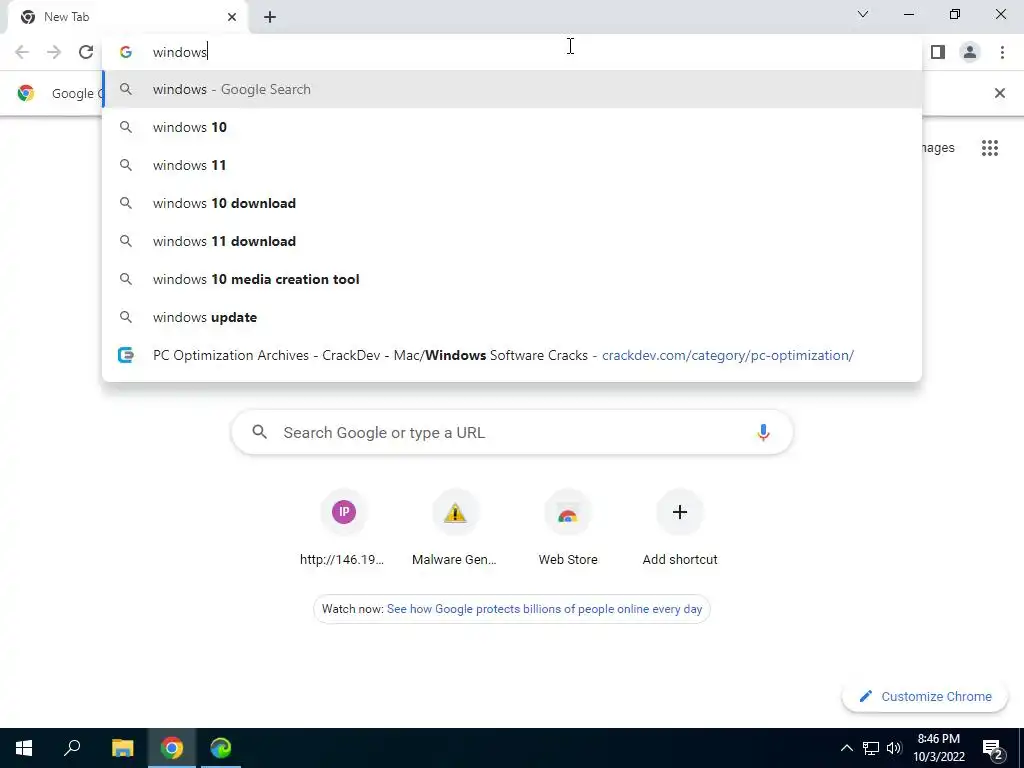
Task: Go back using the back arrow
Action: (22, 52)
